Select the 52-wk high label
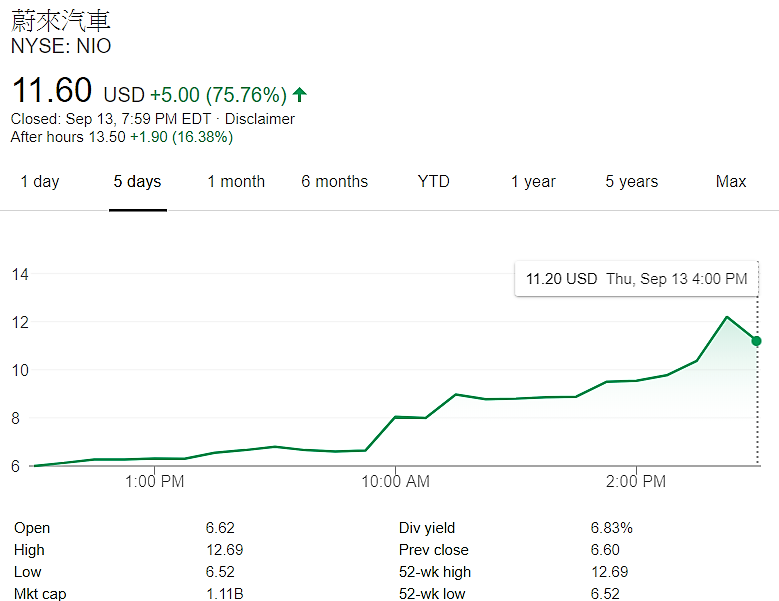The width and height of the screenshot is (779, 601). [x=435, y=572]
